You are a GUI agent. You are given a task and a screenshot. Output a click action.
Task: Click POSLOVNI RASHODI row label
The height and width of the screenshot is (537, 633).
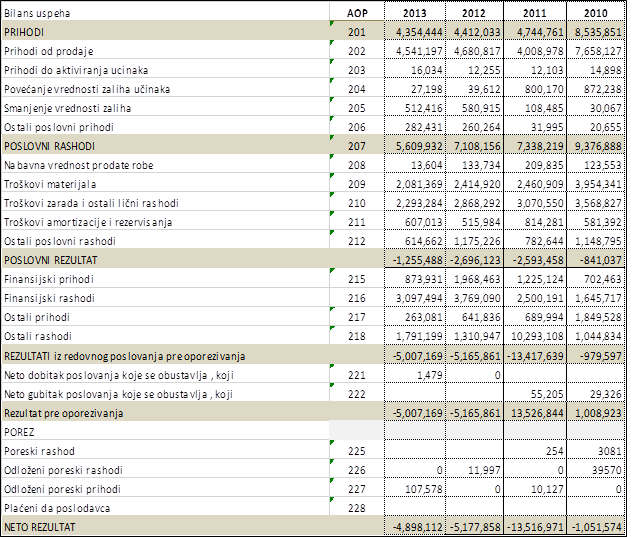pyautogui.click(x=49, y=146)
